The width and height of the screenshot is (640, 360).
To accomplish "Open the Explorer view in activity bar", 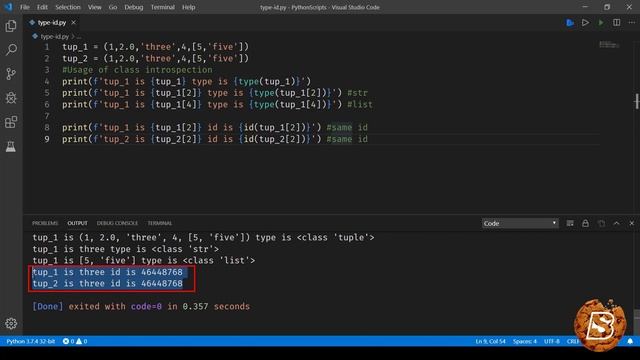I will pos(11,26).
